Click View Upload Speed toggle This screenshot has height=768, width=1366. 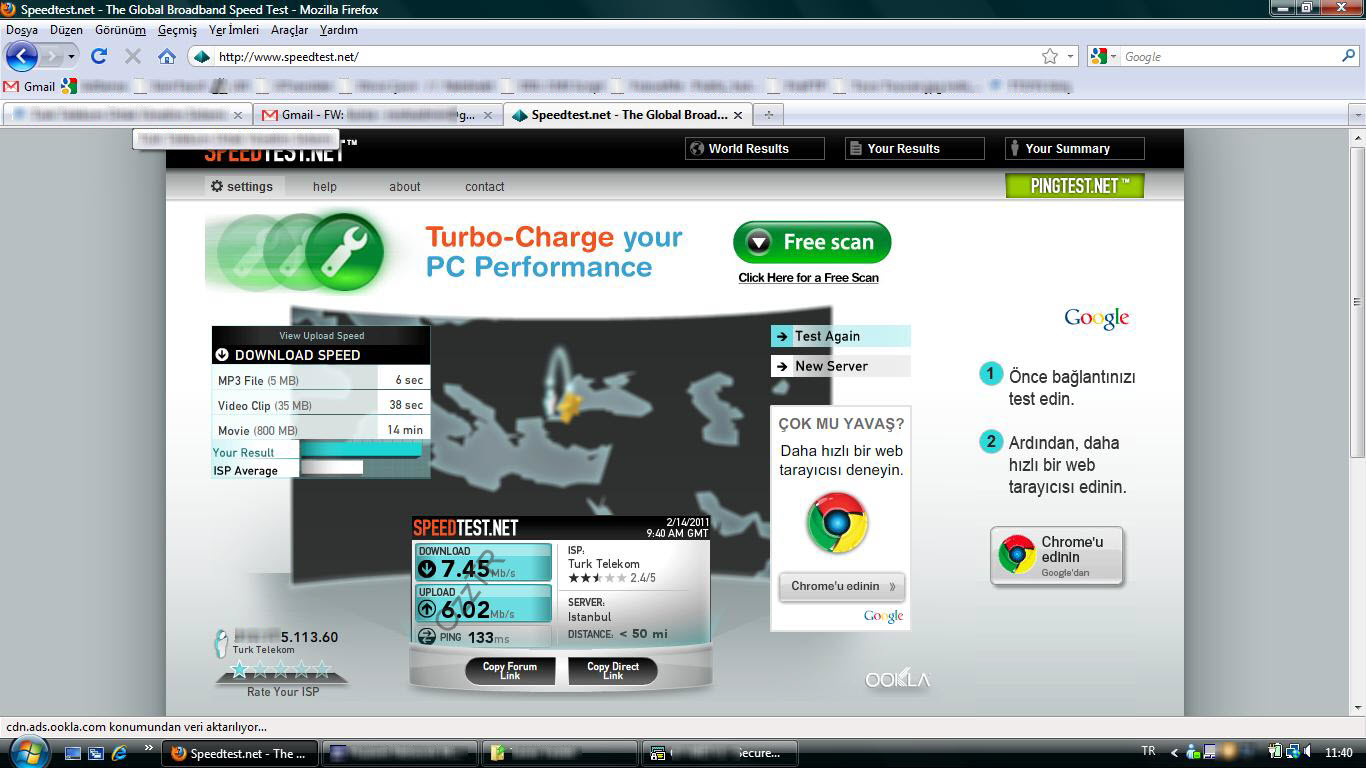[322, 336]
